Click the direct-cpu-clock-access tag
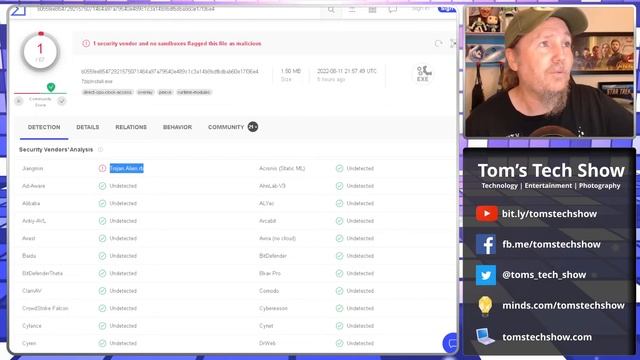 108,92
